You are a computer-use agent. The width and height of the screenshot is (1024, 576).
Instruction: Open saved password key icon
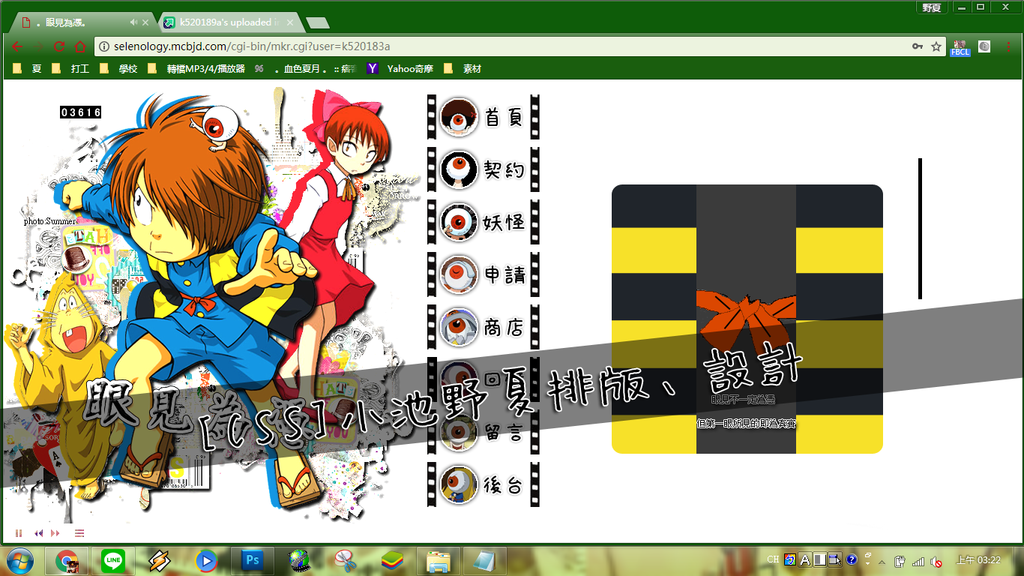pos(918,46)
